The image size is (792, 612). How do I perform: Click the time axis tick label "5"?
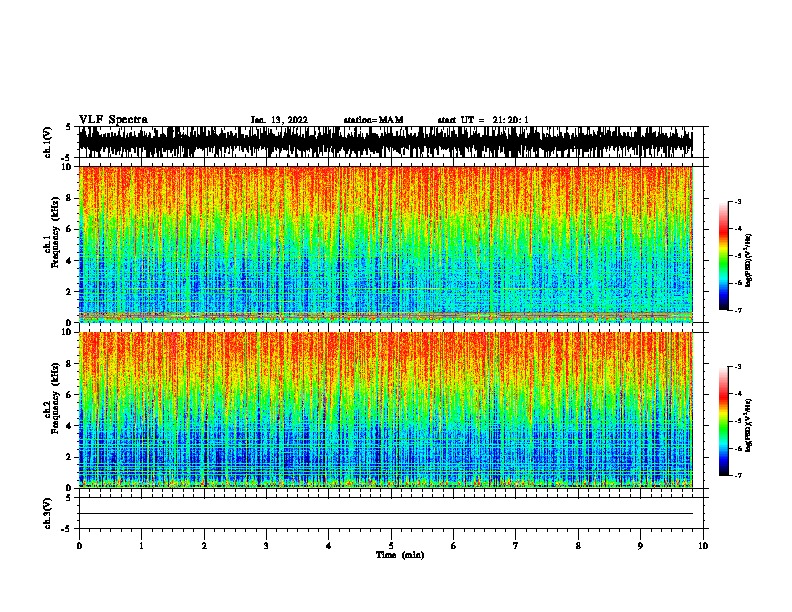[x=391, y=546]
